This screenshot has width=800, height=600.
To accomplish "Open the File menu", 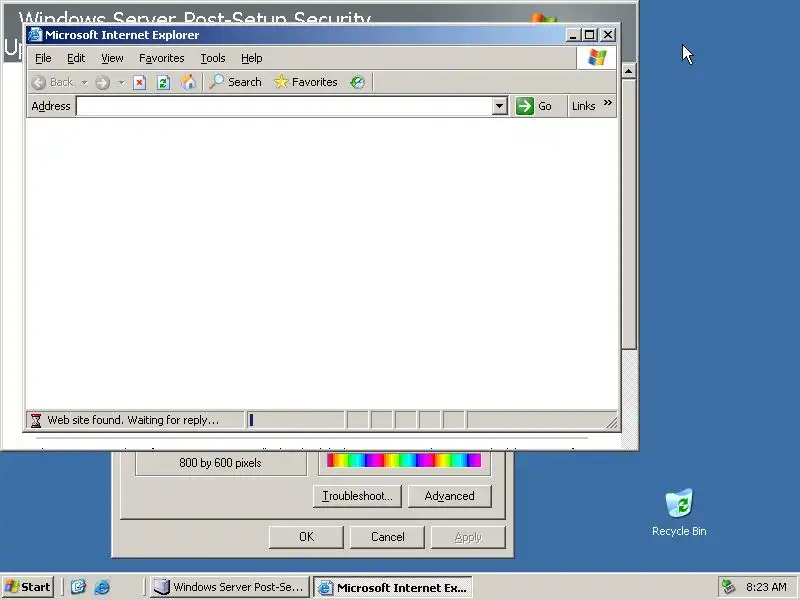I will point(43,58).
